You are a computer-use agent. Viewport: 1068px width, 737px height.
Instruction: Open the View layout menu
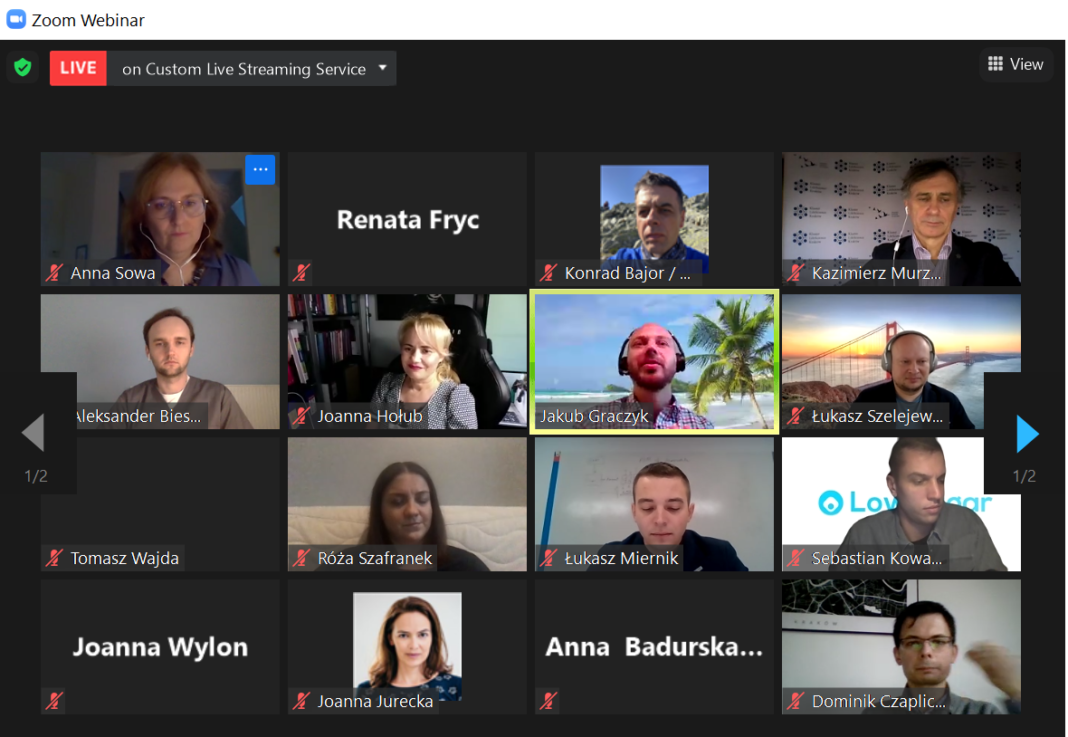1016,64
